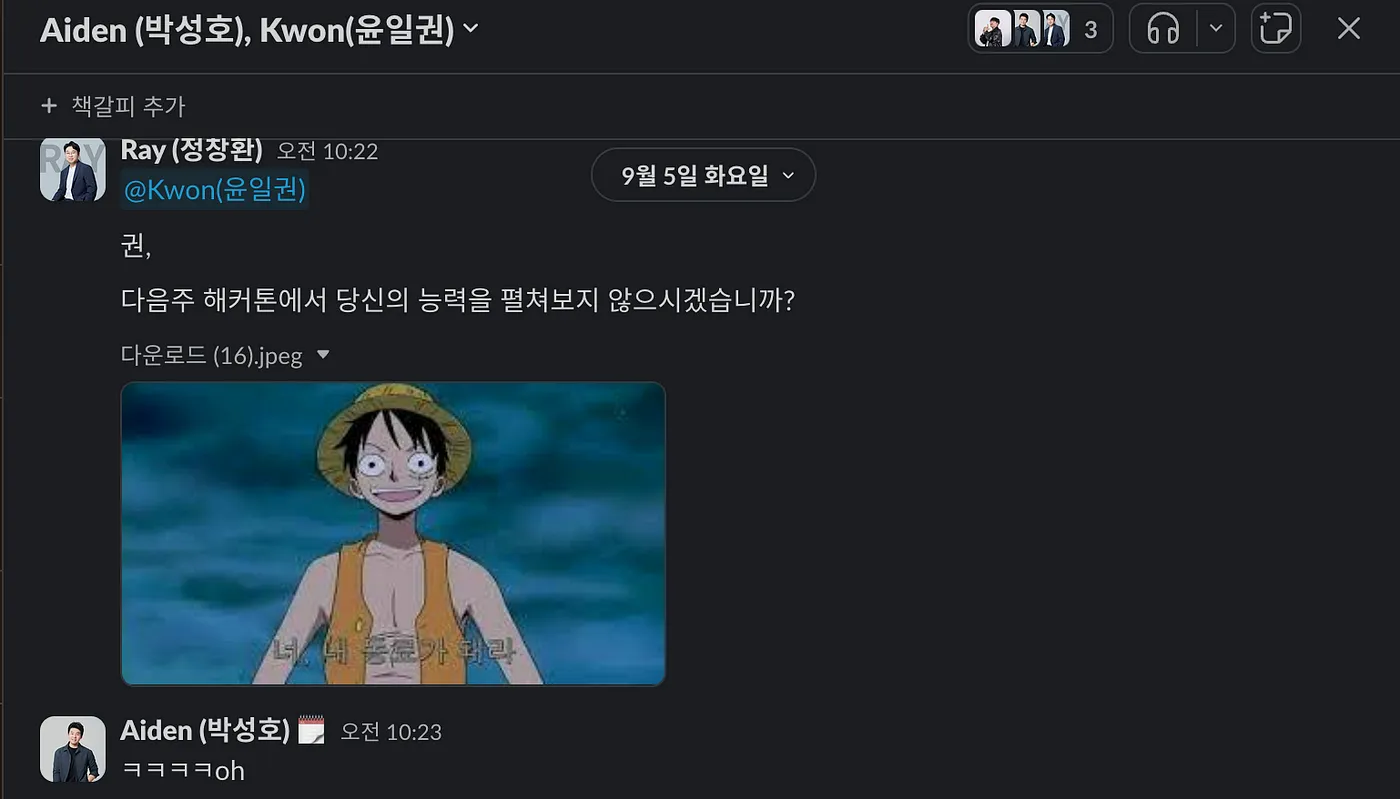Click the member count 3 in the header
Viewport: 1400px width, 799px height.
[1091, 30]
